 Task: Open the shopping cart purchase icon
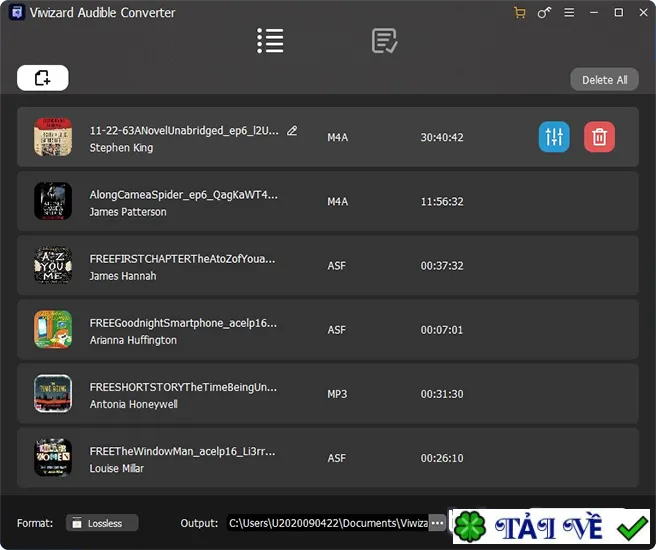pyautogui.click(x=520, y=13)
